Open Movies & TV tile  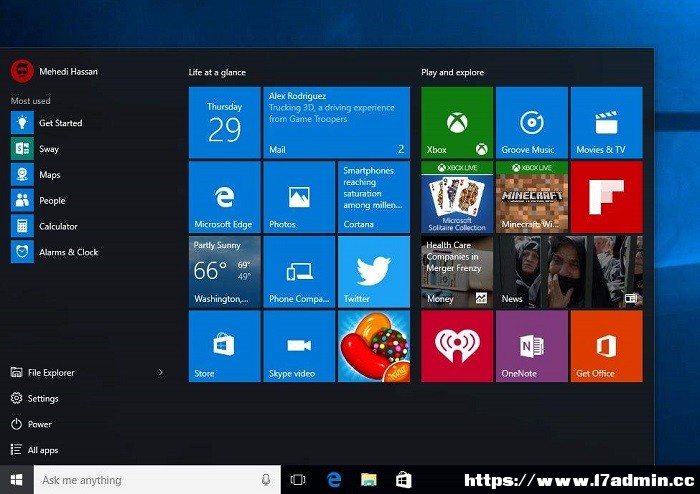[x=606, y=123]
